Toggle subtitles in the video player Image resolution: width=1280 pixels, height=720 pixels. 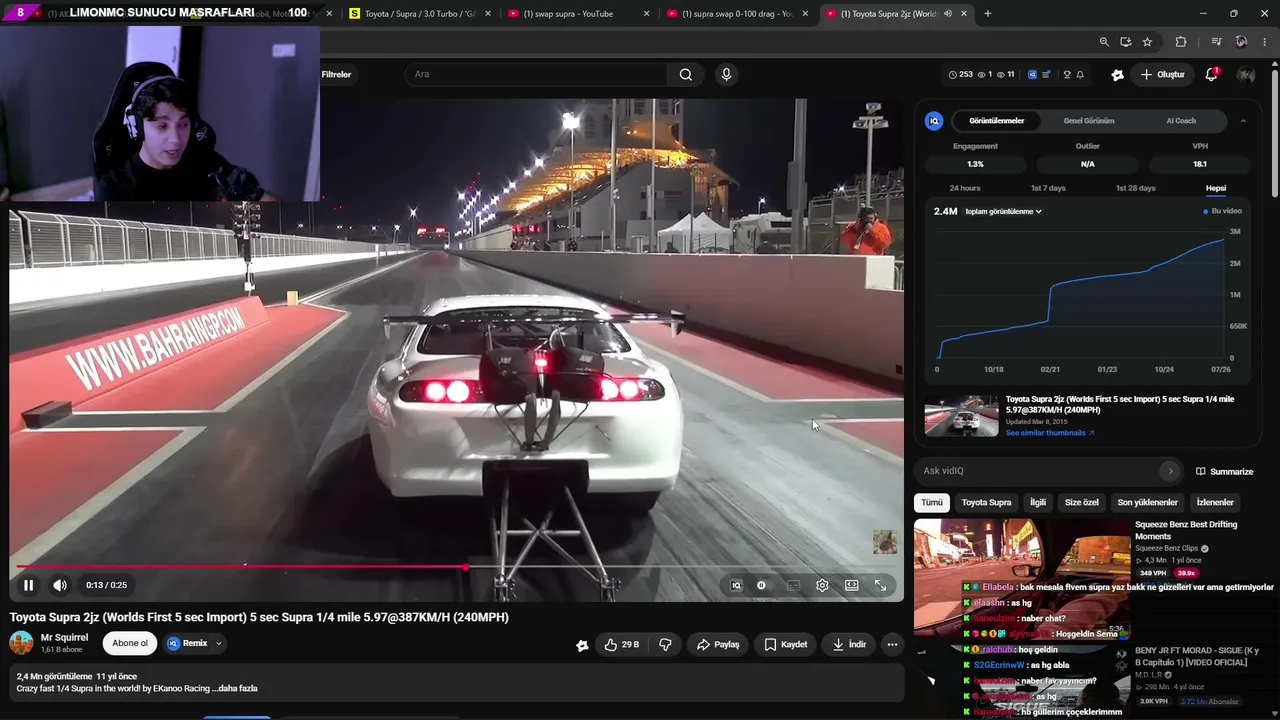click(x=793, y=585)
